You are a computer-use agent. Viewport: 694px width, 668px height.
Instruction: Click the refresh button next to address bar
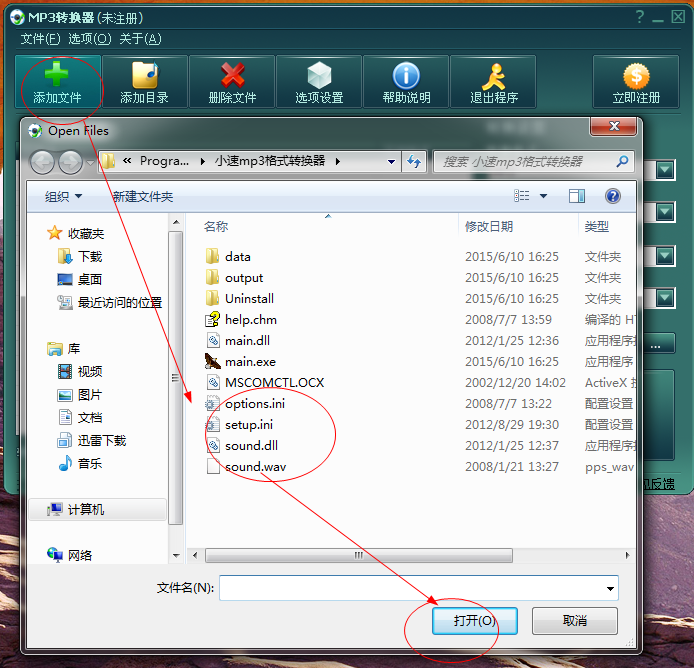[x=414, y=162]
